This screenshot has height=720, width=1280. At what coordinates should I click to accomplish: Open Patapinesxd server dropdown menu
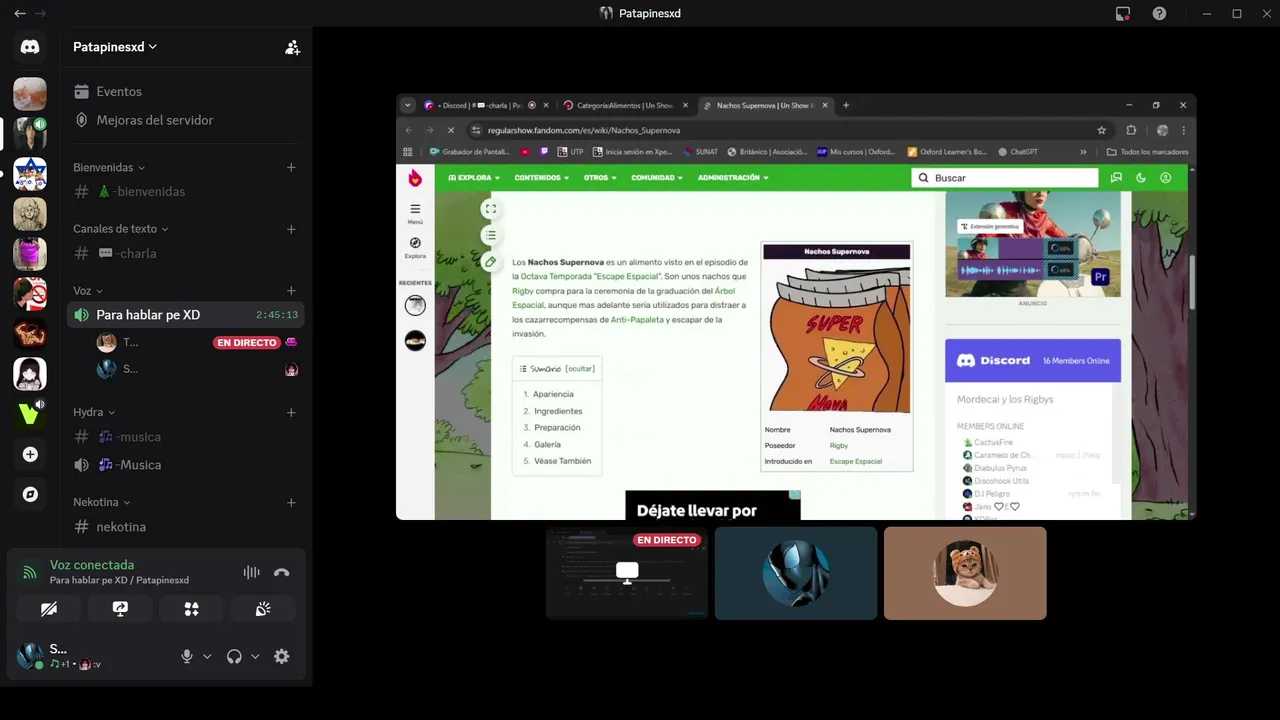click(x=115, y=47)
